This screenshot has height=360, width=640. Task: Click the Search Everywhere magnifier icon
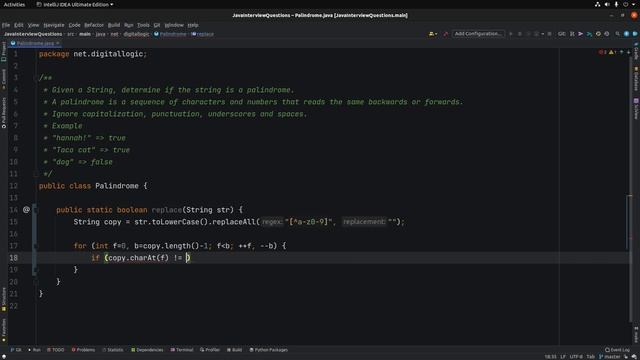618,34
